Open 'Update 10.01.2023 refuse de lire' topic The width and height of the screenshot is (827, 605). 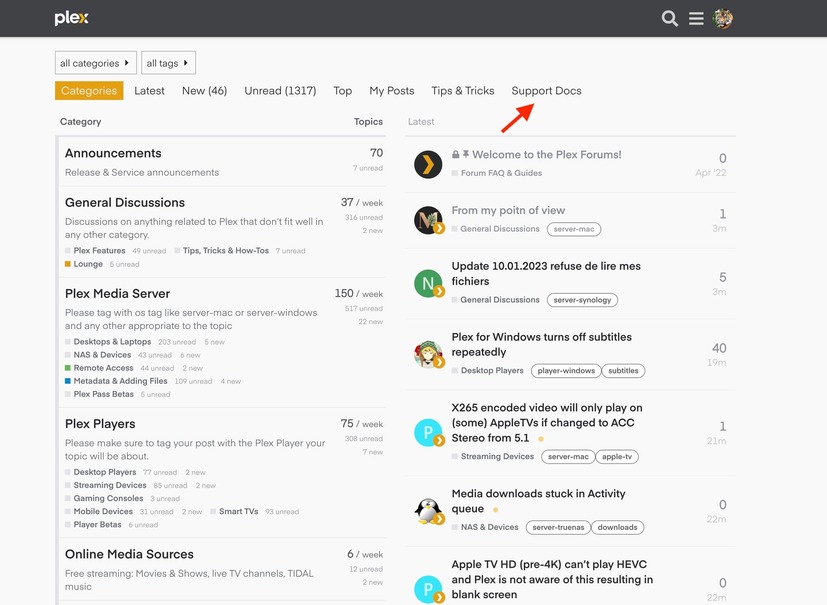(546, 273)
